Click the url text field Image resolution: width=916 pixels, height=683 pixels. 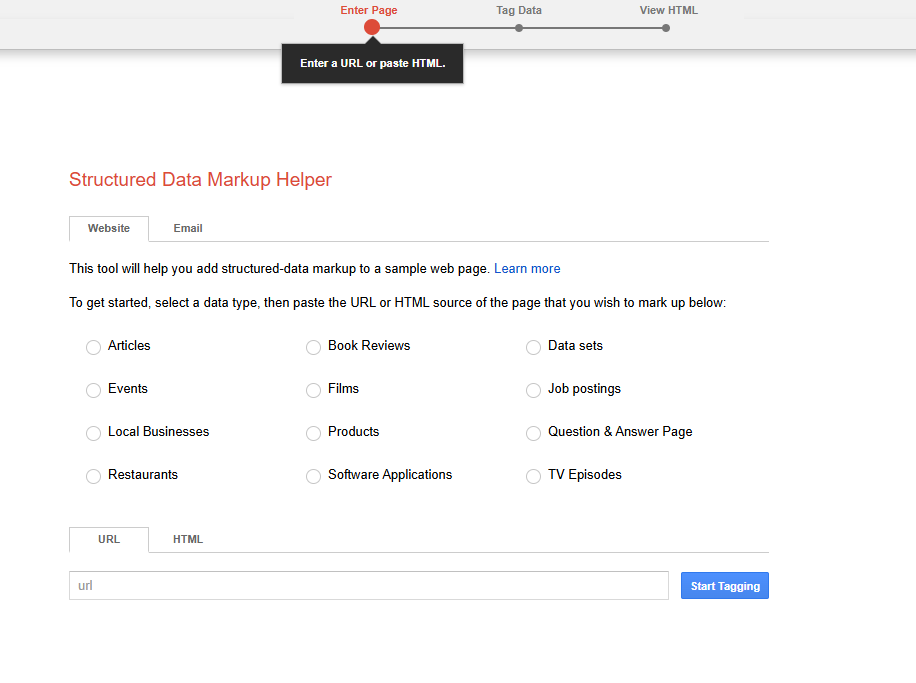pyautogui.click(x=369, y=585)
